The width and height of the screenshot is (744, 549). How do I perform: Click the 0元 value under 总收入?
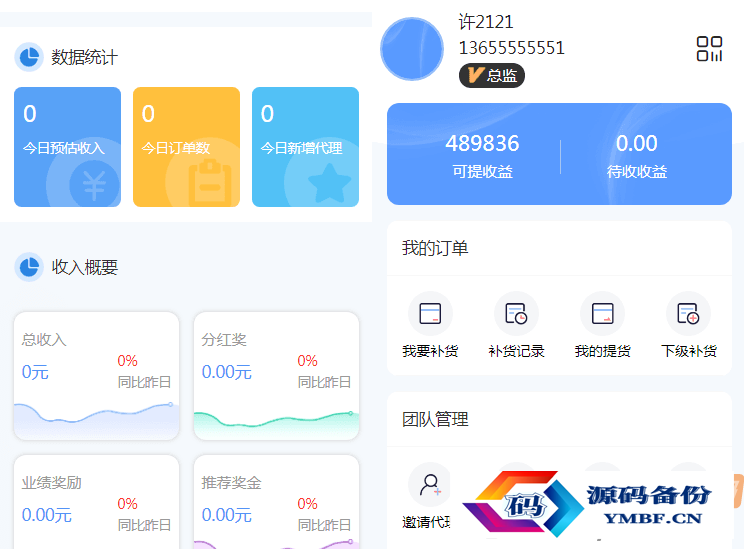coord(35,372)
